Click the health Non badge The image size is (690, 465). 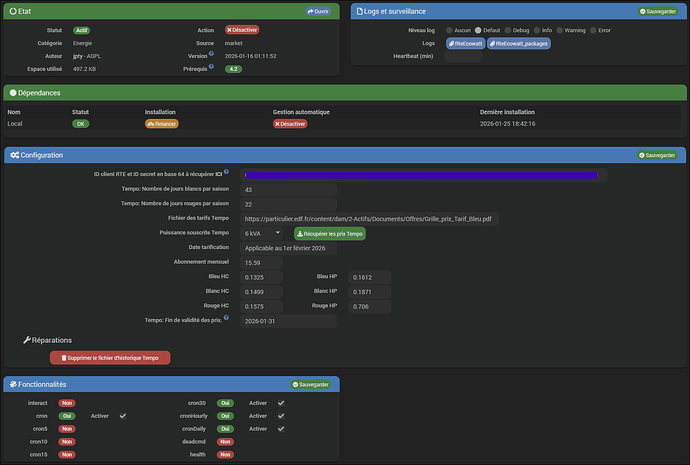[x=225, y=454]
